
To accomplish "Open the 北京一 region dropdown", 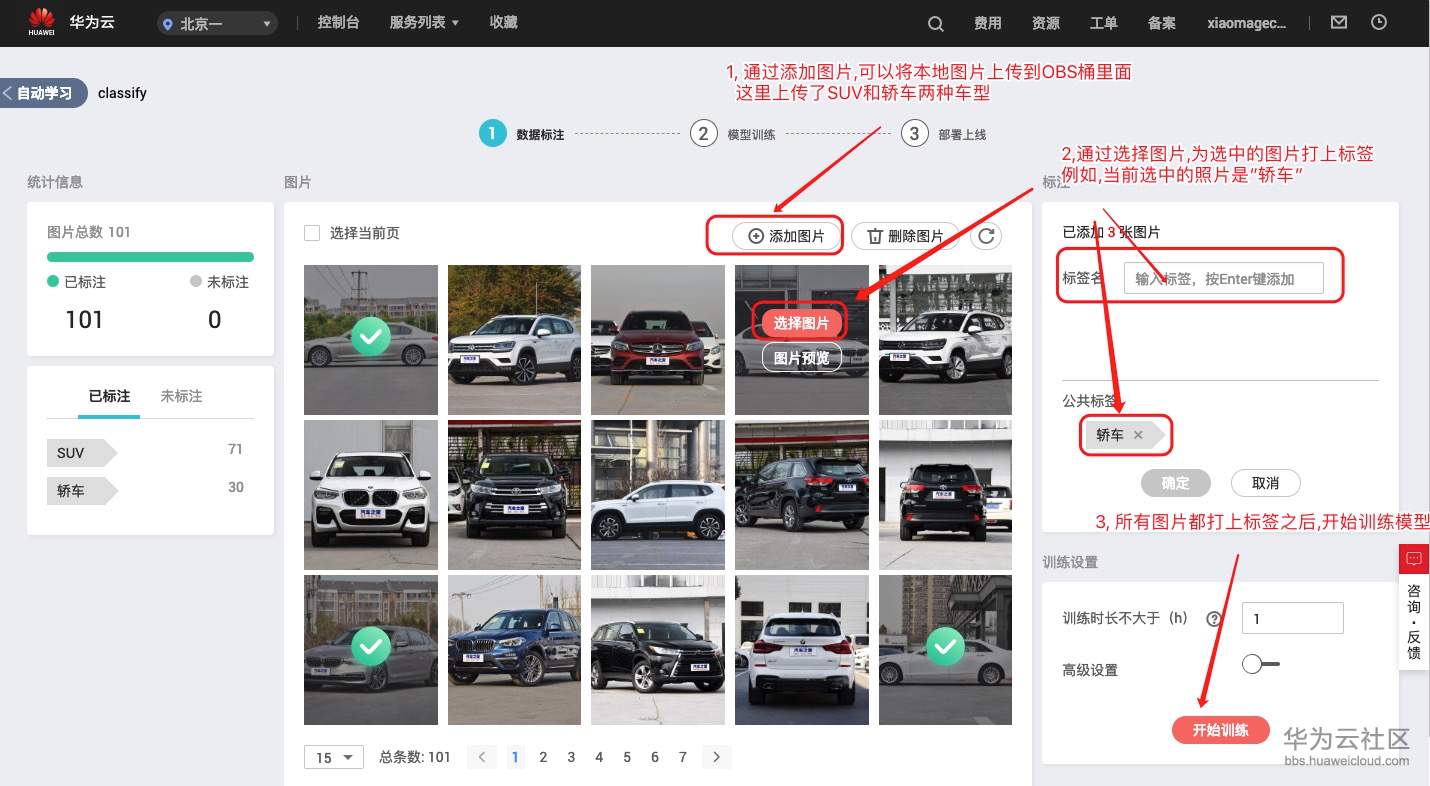I will pos(216,24).
